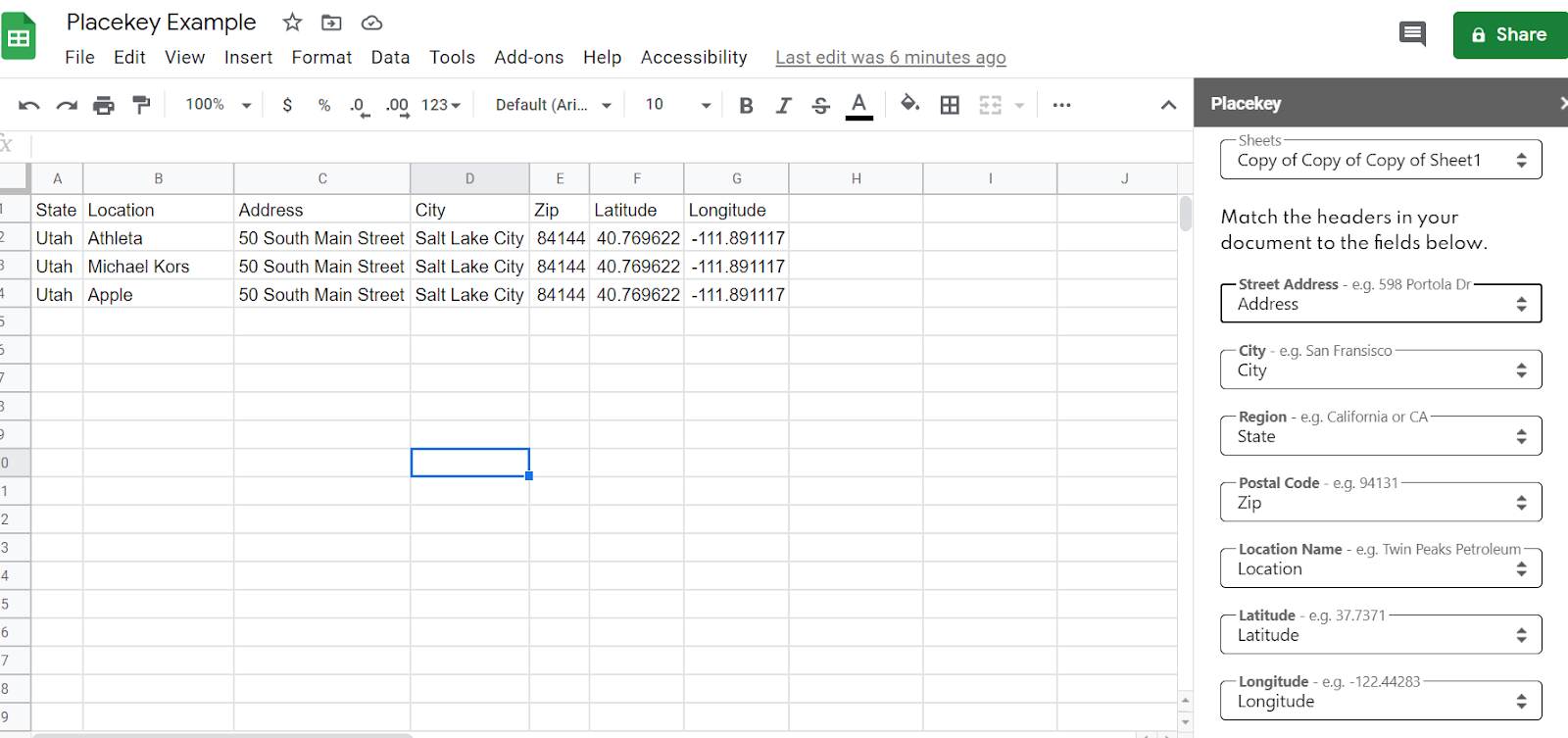The width and height of the screenshot is (1568, 738).
Task: Open the Default (Arial) font dropdown
Action: pyautogui.click(x=553, y=105)
